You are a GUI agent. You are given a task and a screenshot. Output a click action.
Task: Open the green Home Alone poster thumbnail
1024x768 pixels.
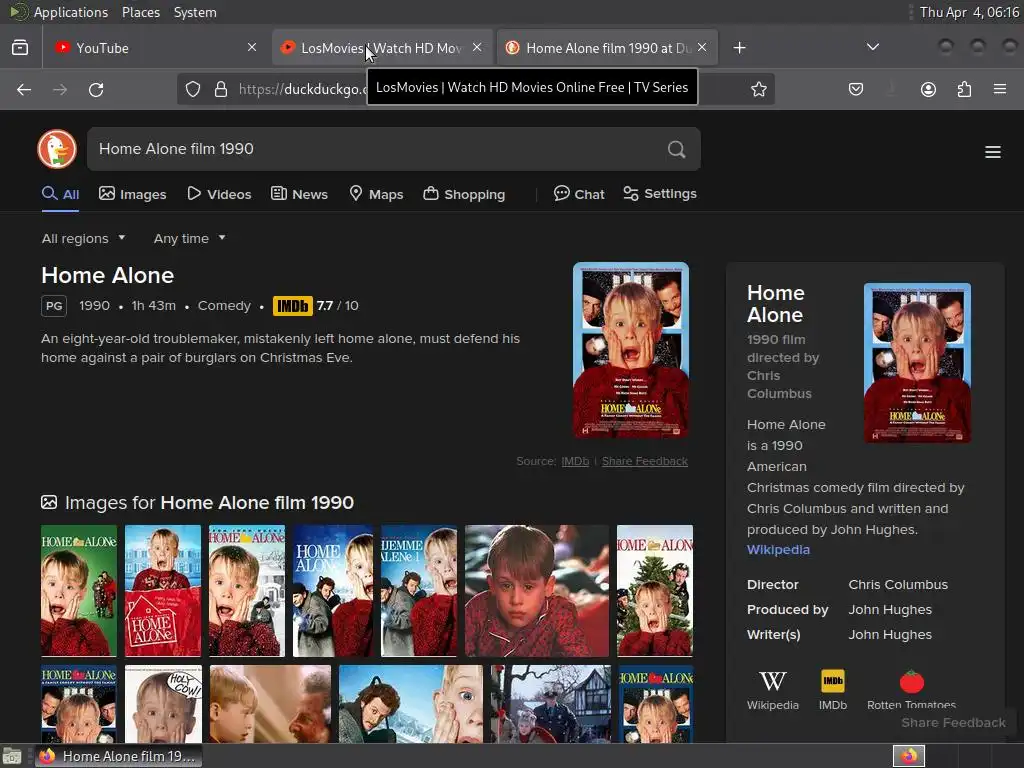click(79, 590)
